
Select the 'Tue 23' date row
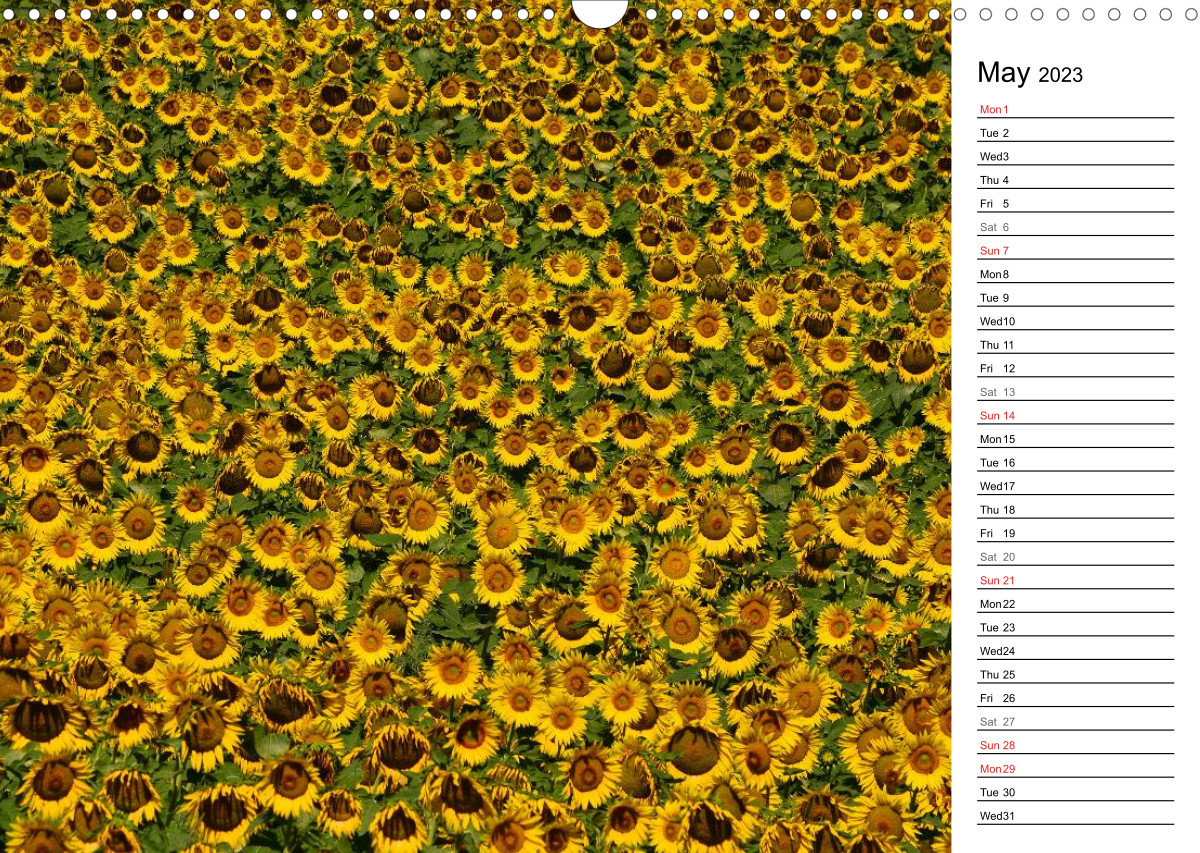click(x=1075, y=625)
